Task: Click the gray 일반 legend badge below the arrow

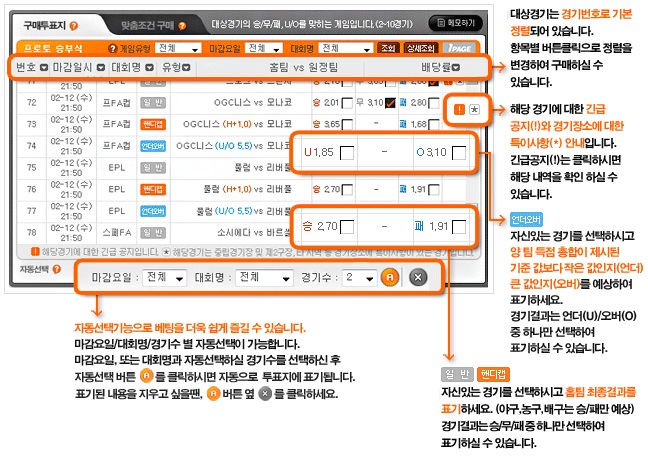Action: [457, 375]
